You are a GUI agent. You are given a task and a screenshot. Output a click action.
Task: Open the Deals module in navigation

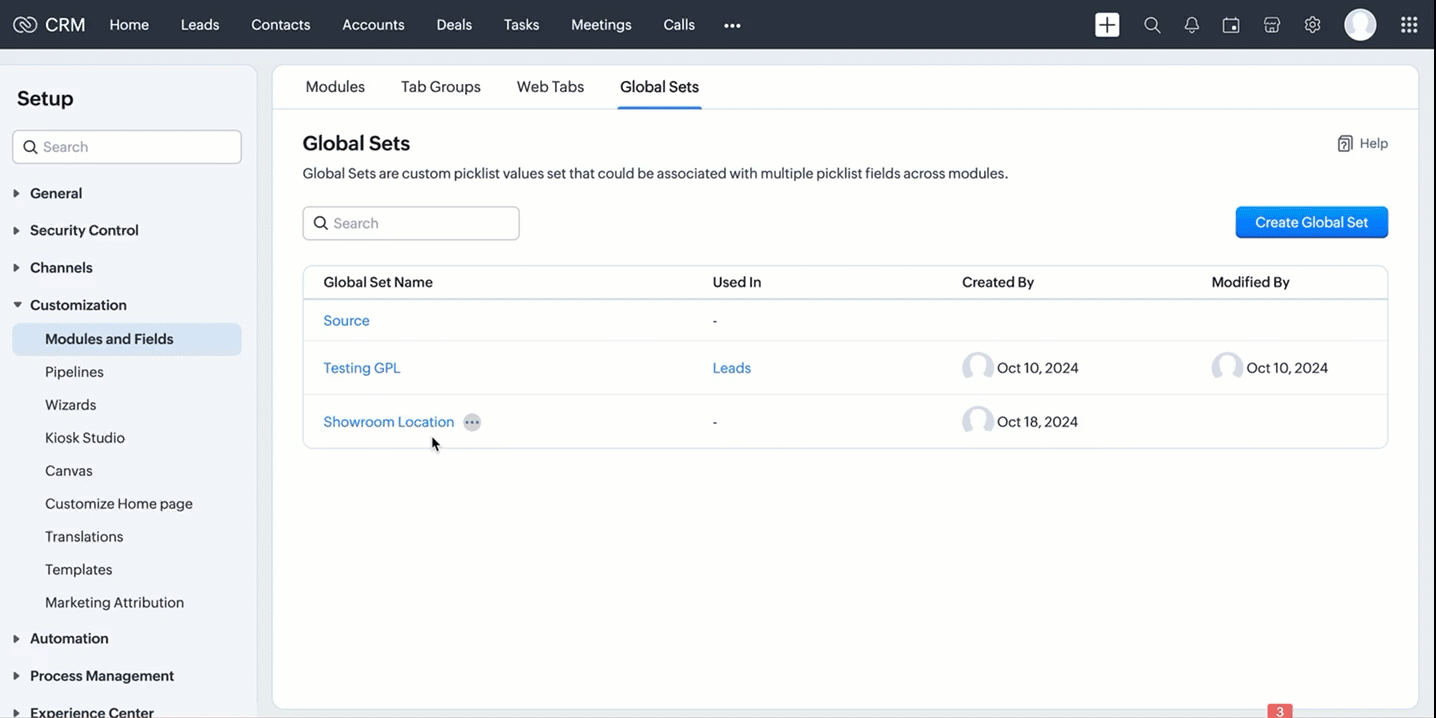tap(454, 25)
